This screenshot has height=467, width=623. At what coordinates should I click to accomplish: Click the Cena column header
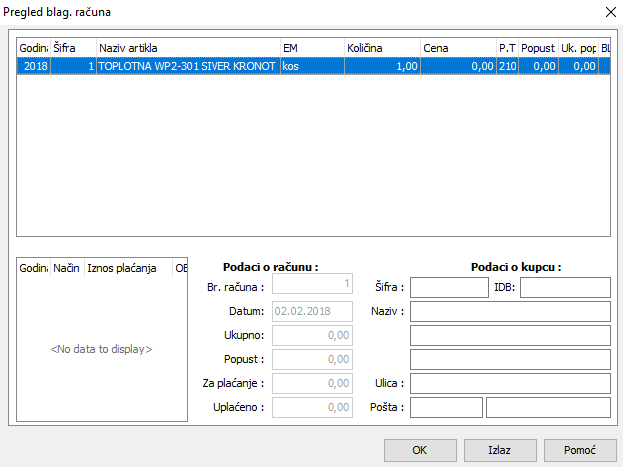[457, 48]
